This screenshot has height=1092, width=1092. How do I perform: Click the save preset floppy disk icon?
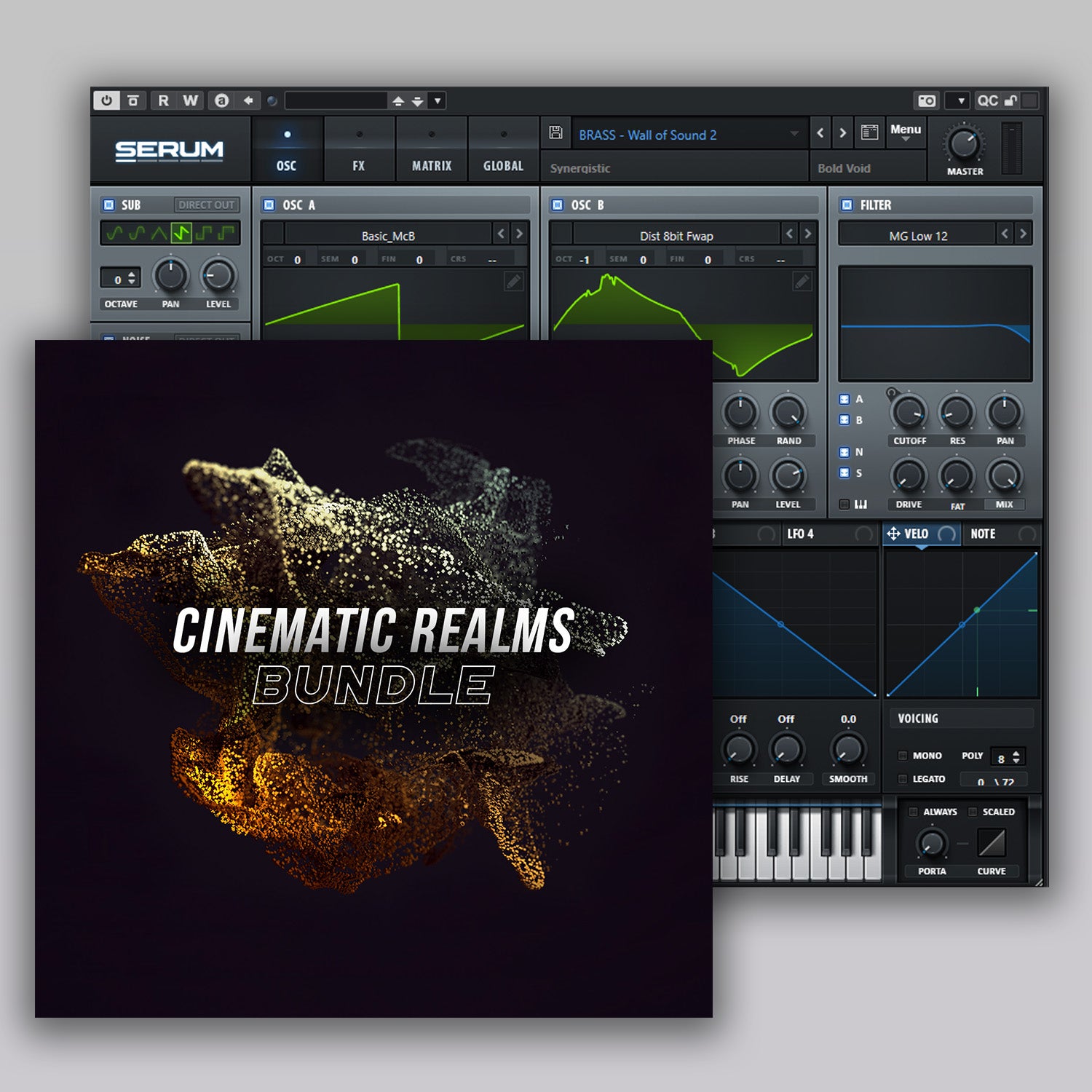[555, 132]
